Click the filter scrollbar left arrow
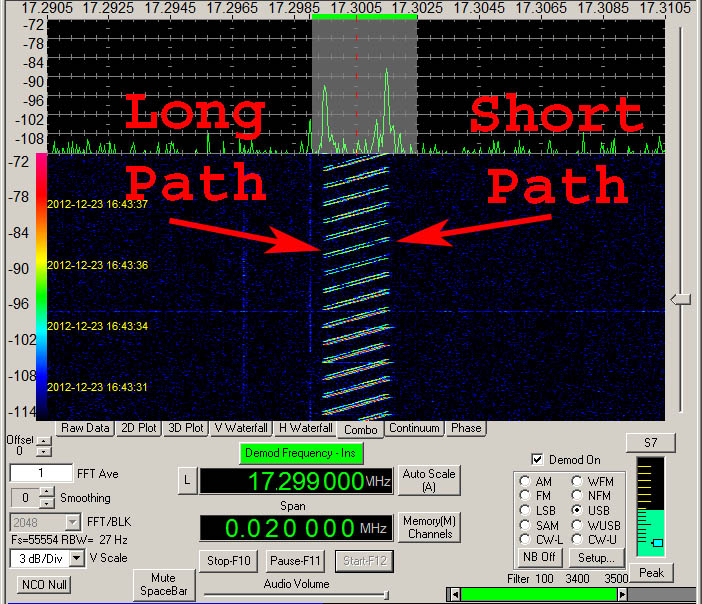 coord(454,595)
